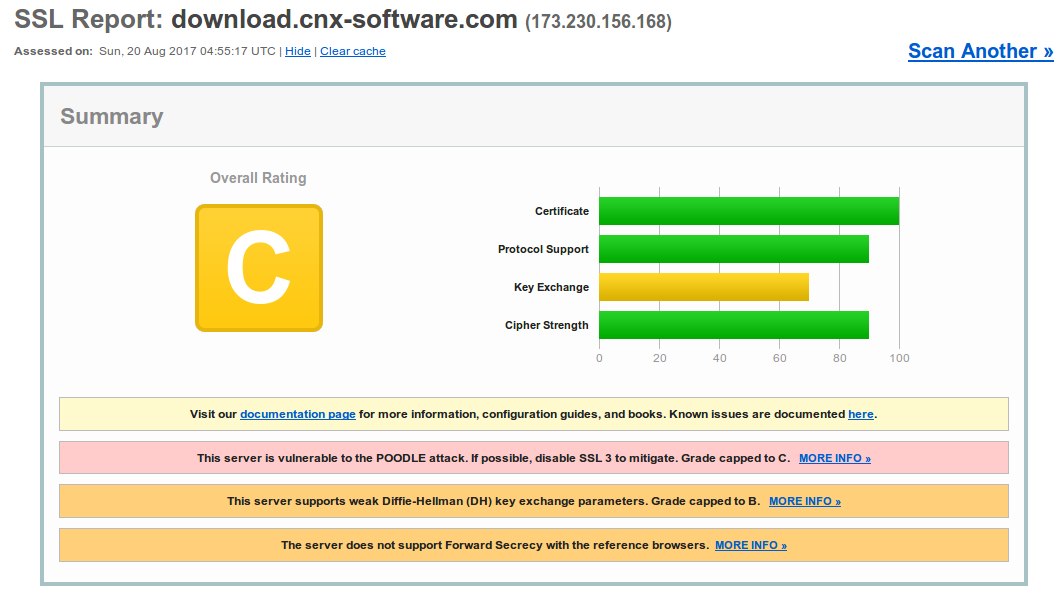Click the download.cnx-software.com domain title

click(344, 20)
